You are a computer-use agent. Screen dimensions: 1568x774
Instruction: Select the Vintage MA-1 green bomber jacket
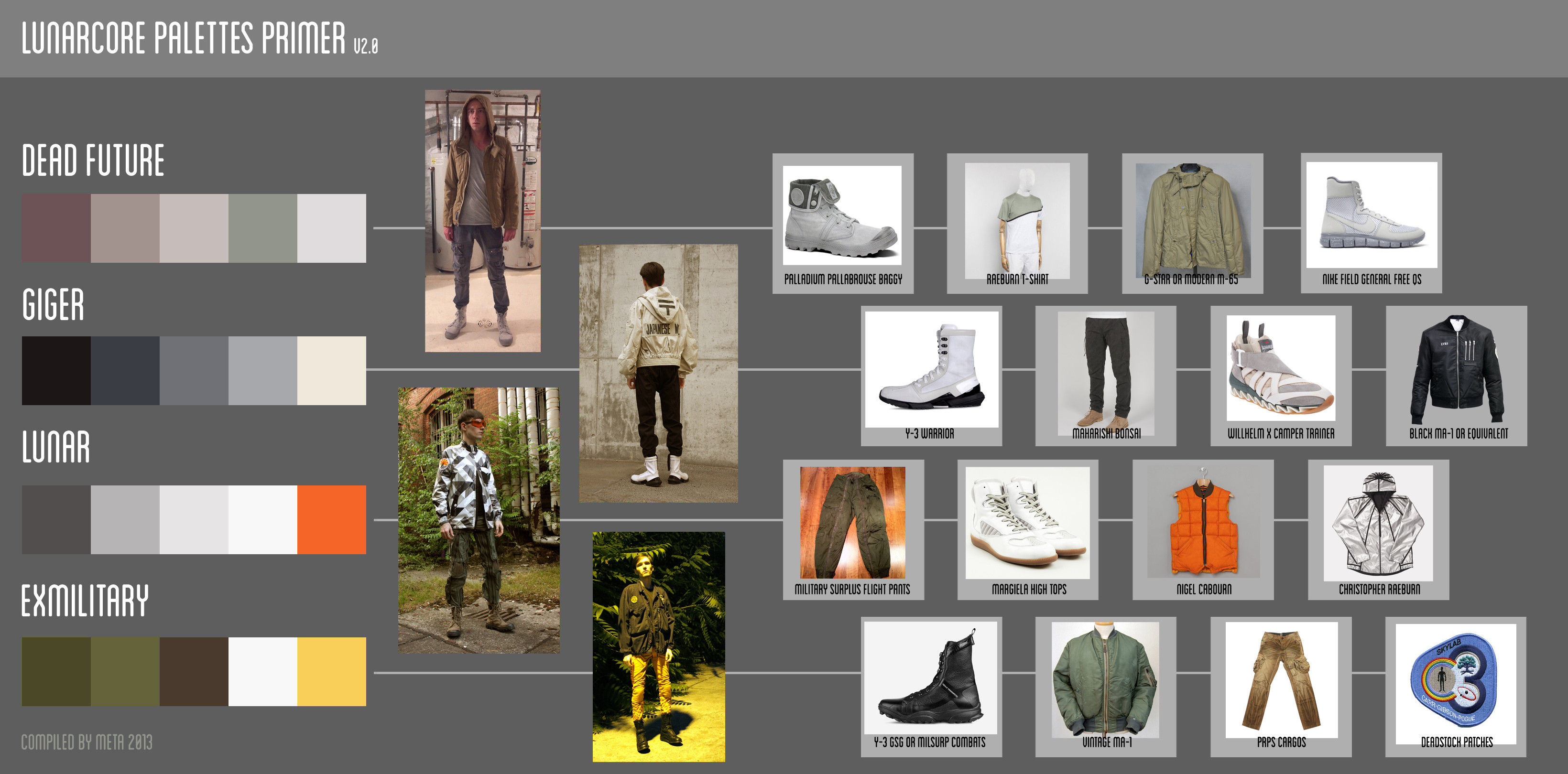pyautogui.click(x=1105, y=680)
